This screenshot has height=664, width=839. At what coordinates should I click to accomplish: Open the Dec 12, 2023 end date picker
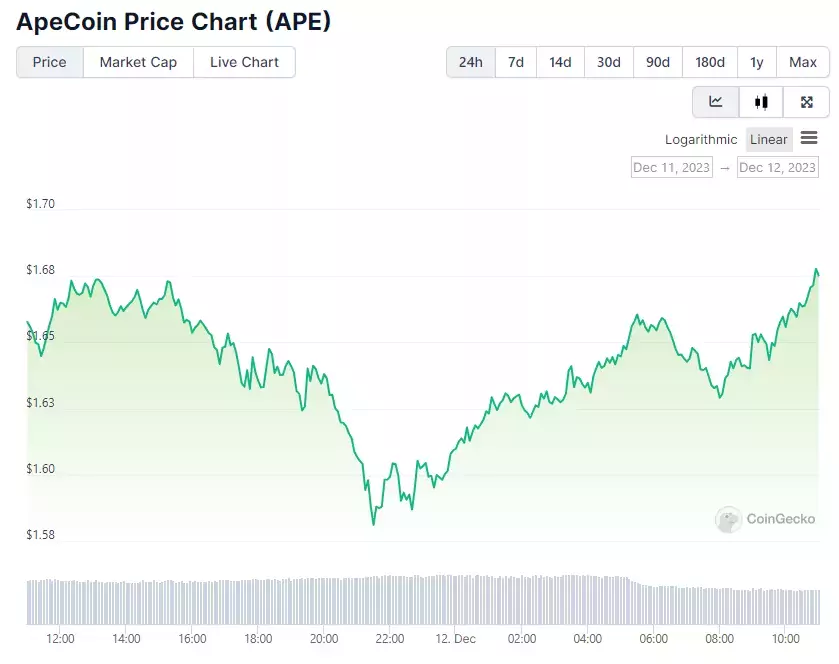click(x=777, y=167)
